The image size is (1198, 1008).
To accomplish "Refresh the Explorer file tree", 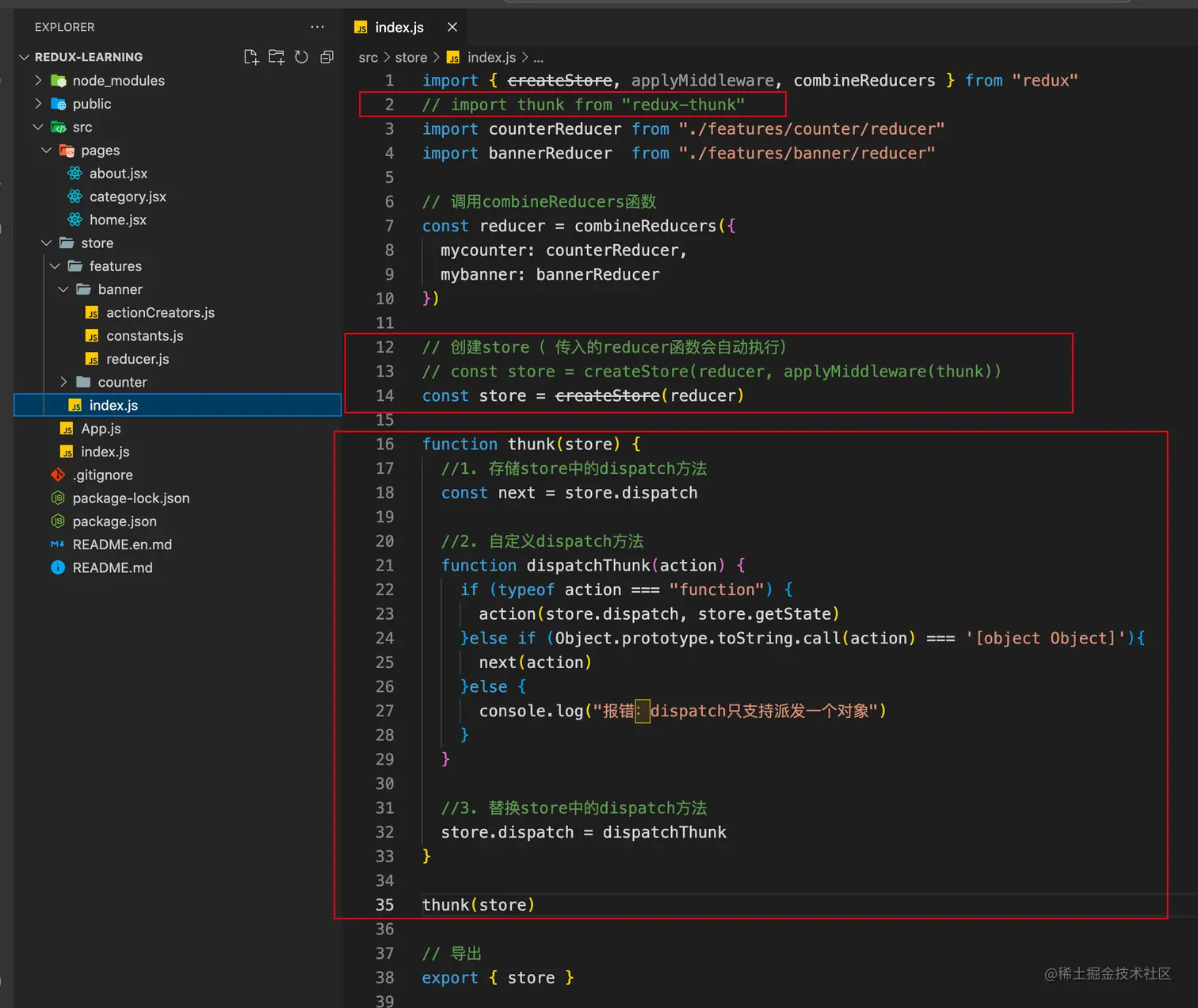I will [x=302, y=57].
